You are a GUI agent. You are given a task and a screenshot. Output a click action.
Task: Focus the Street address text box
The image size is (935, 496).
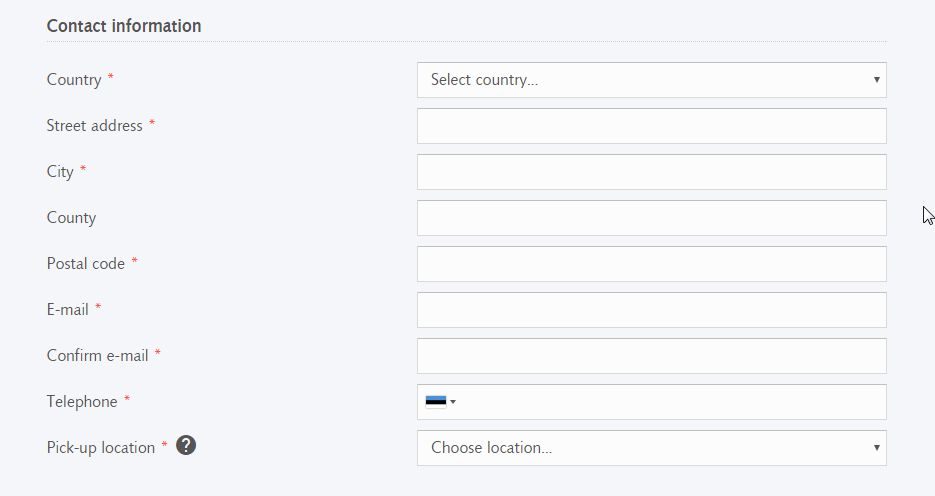click(652, 126)
